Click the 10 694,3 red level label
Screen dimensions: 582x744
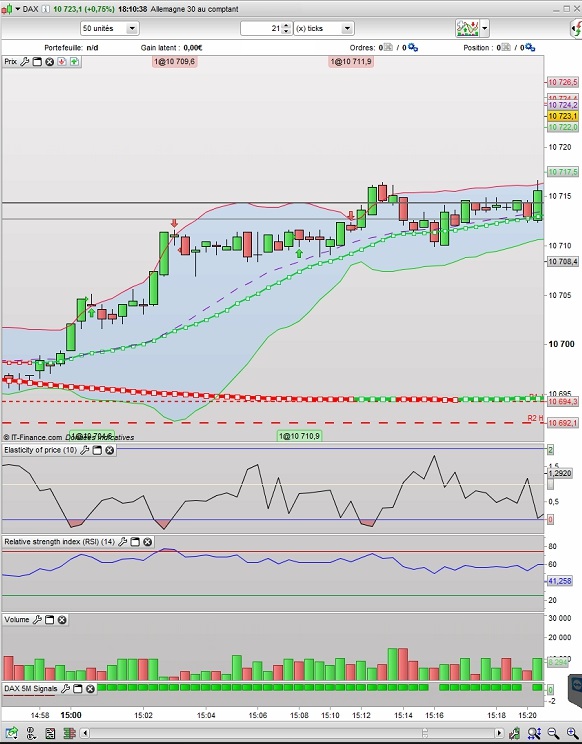563,402
